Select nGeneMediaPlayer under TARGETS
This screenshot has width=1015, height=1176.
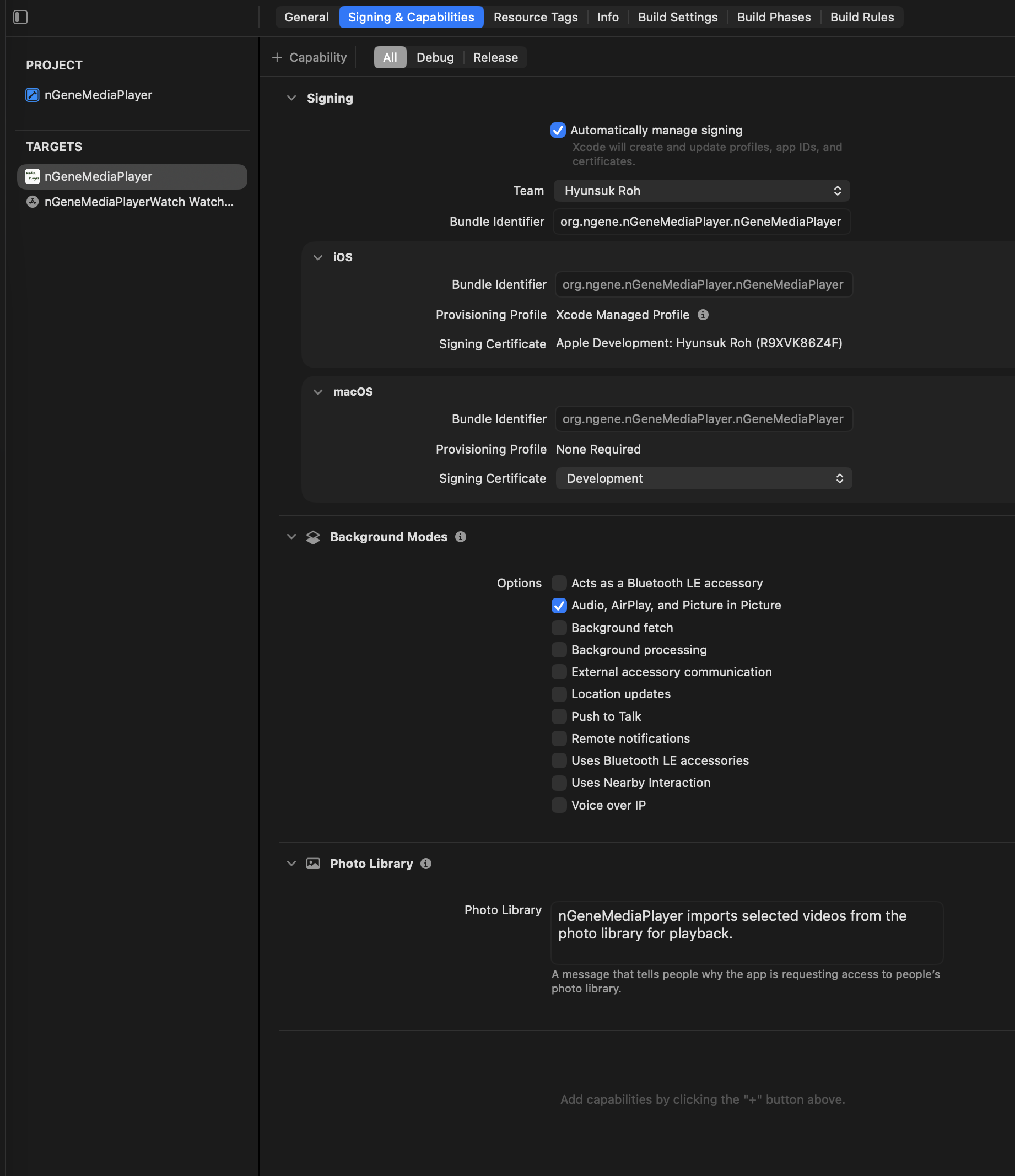click(132, 176)
